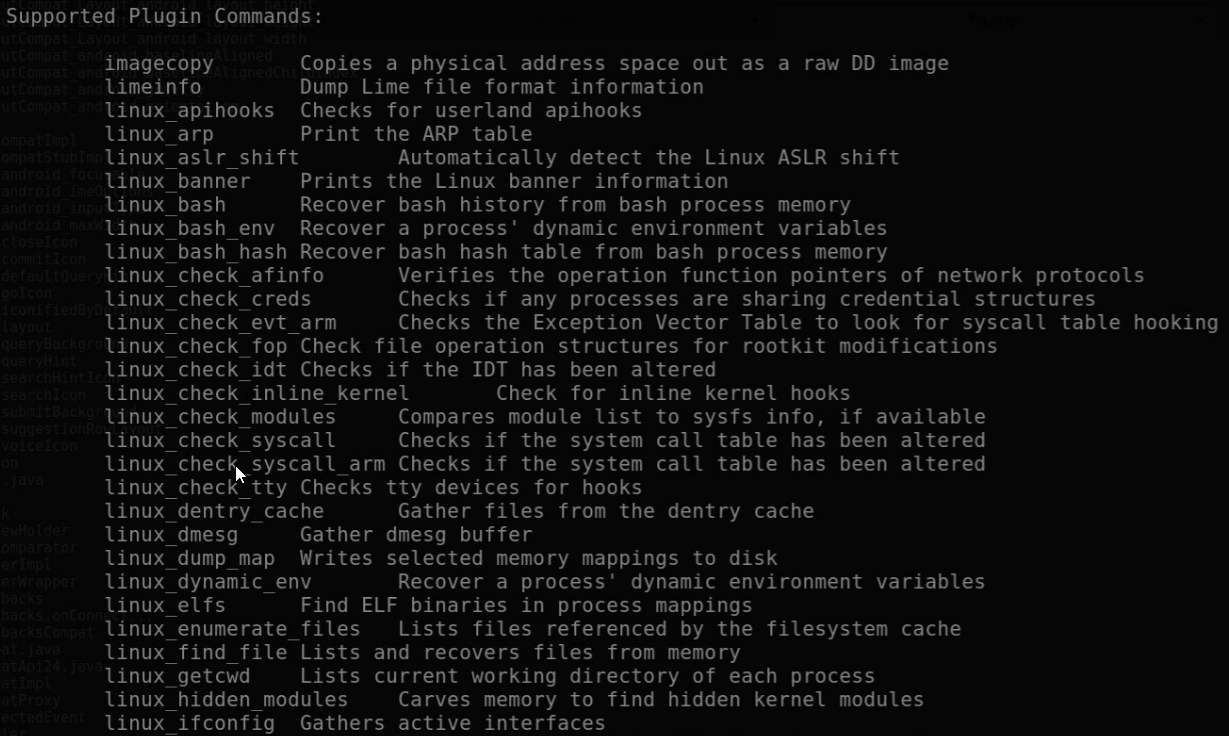Click the linux_ifconfig command name

click(190, 723)
